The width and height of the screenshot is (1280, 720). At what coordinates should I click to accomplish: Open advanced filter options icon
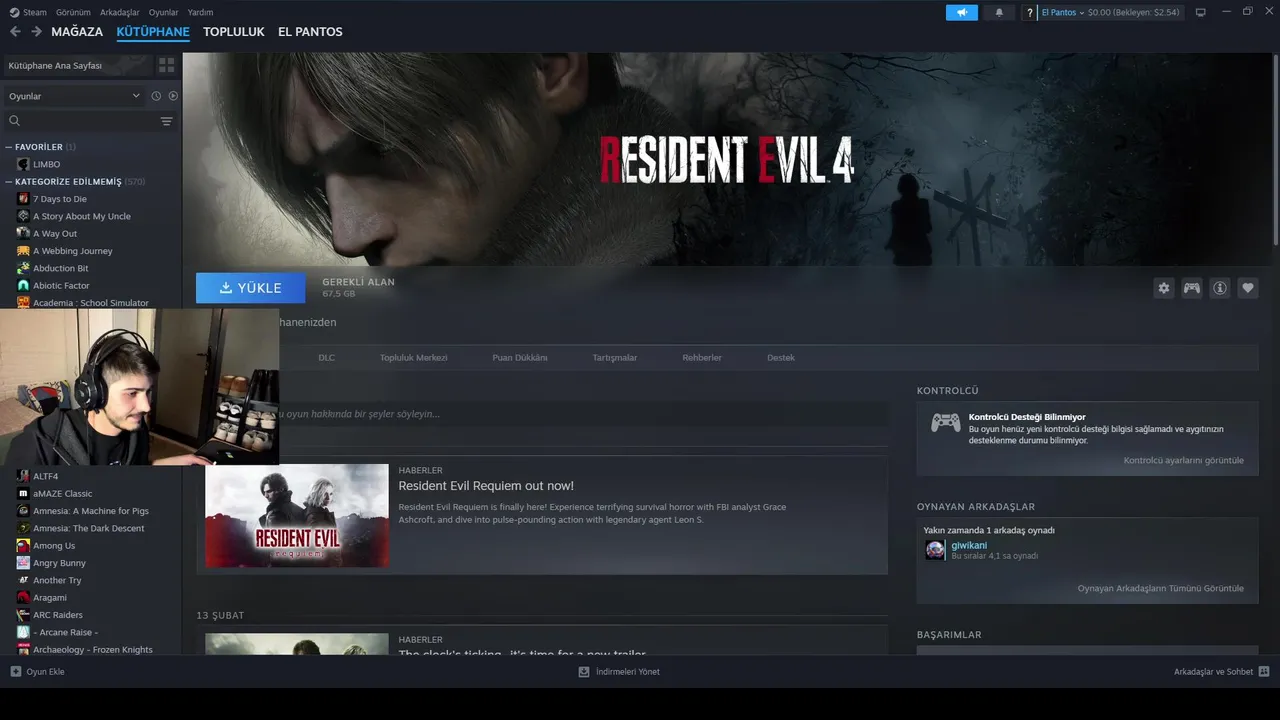pos(166,121)
